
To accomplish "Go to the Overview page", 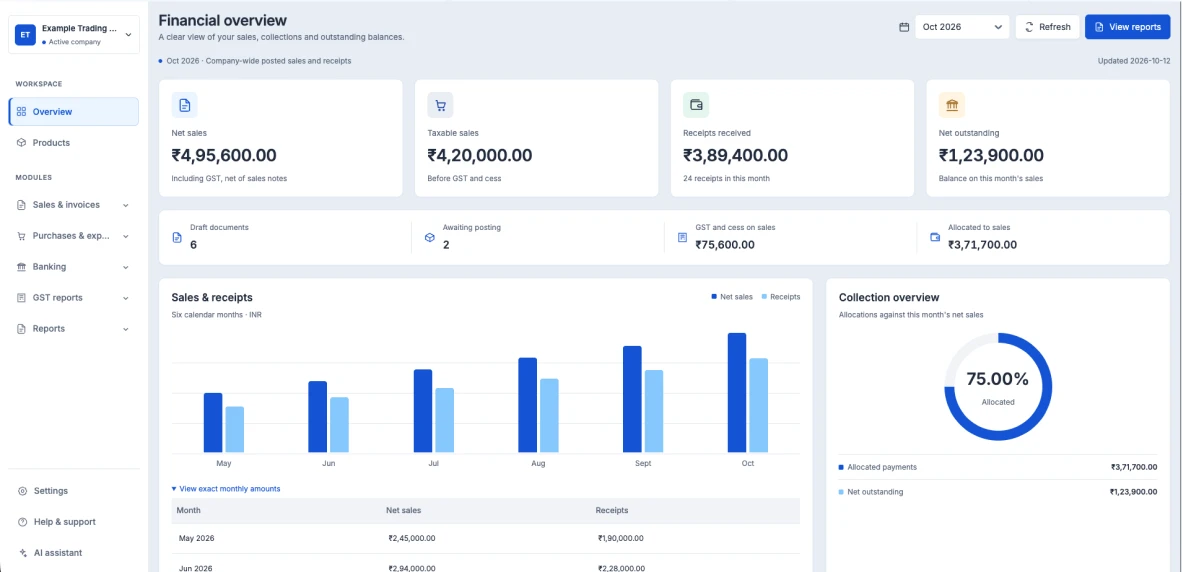I will coord(74,112).
